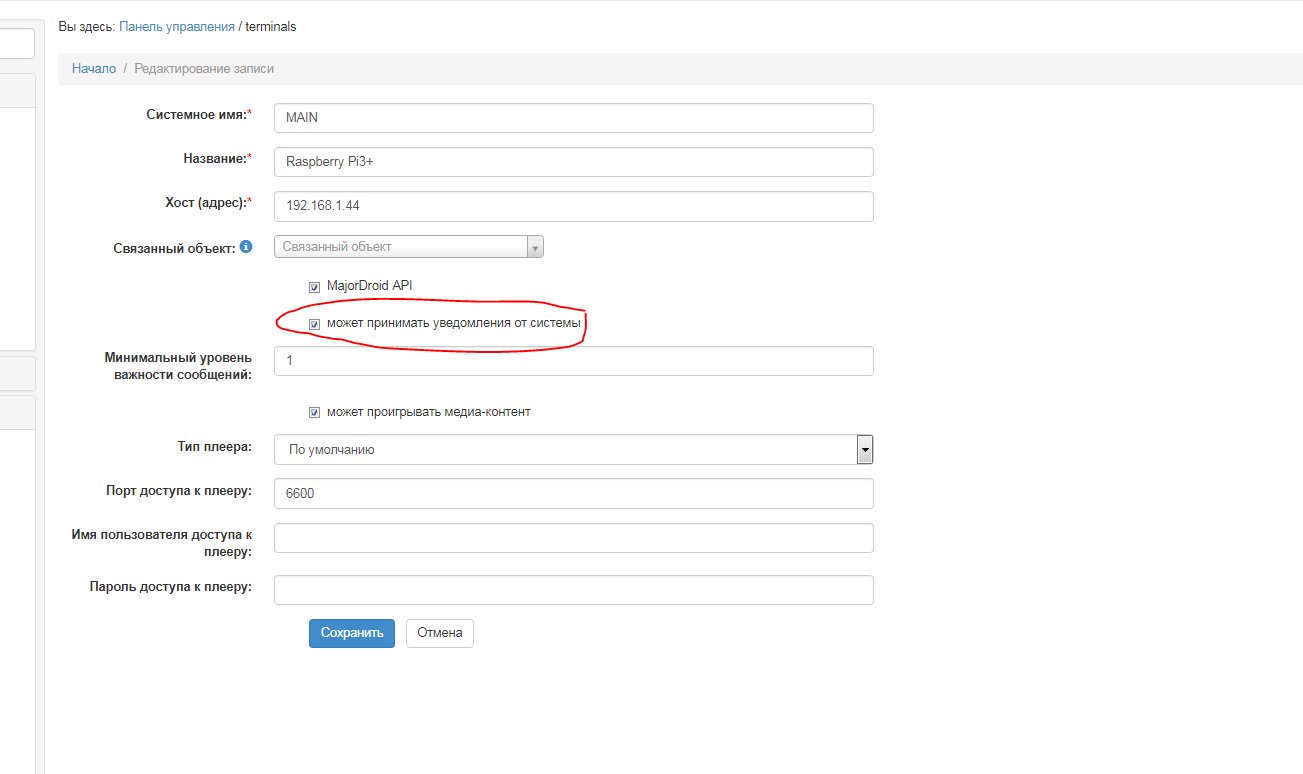Focus the Системное имя field
This screenshot has height=774, width=1303.
coord(573,118)
